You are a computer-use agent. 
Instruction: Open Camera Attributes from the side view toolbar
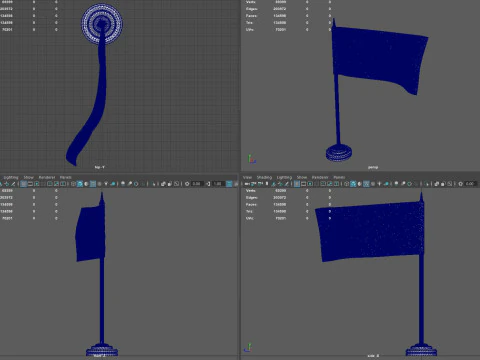[260, 184]
